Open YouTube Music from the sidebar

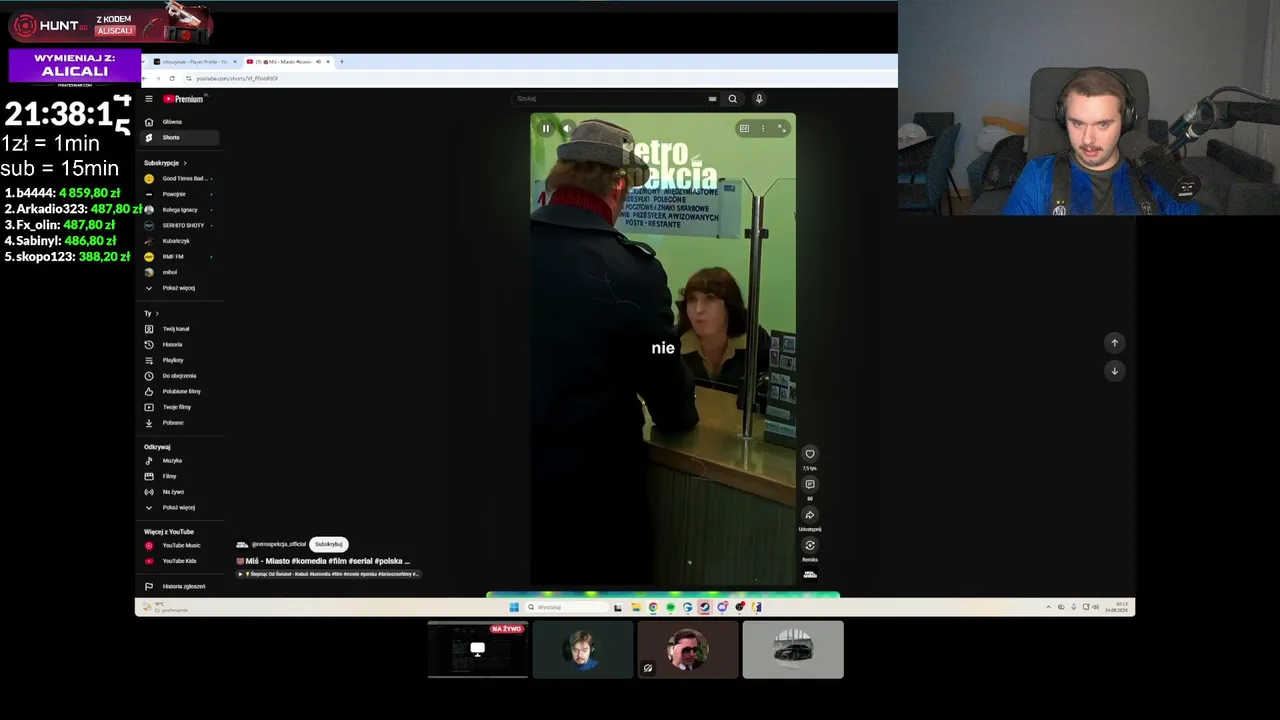click(181, 546)
